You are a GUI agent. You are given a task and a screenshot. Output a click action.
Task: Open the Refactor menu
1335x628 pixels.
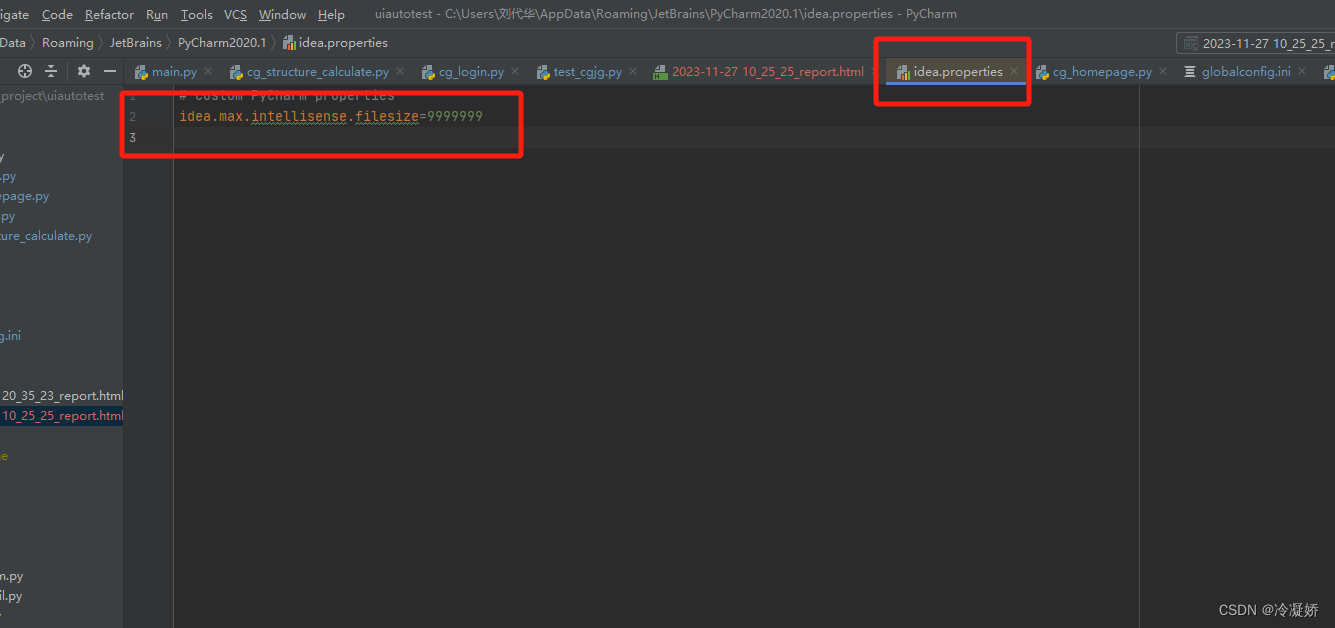109,14
